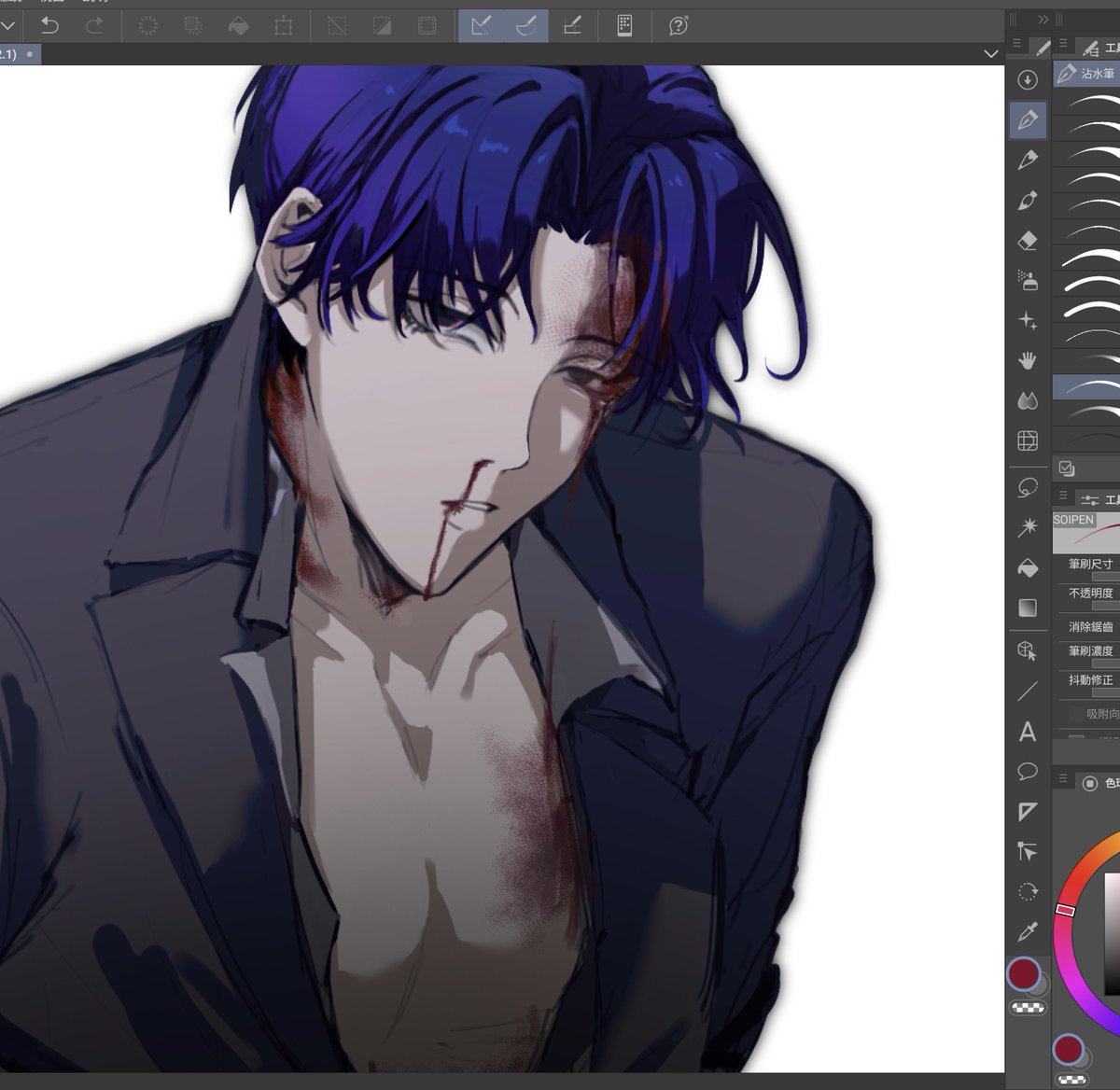The image size is (1120, 1090).
Task: Click the Deselect icon in the command bar
Action: pyautogui.click(x=337, y=26)
